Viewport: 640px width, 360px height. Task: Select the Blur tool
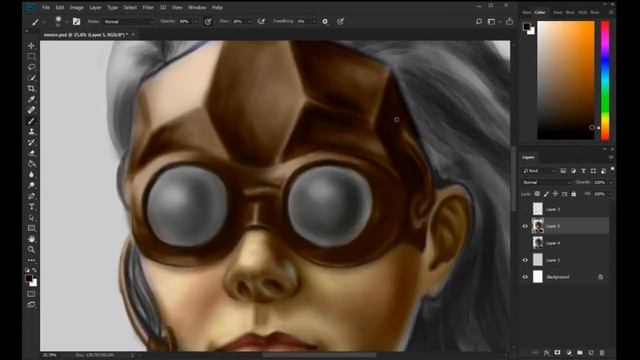(31, 174)
